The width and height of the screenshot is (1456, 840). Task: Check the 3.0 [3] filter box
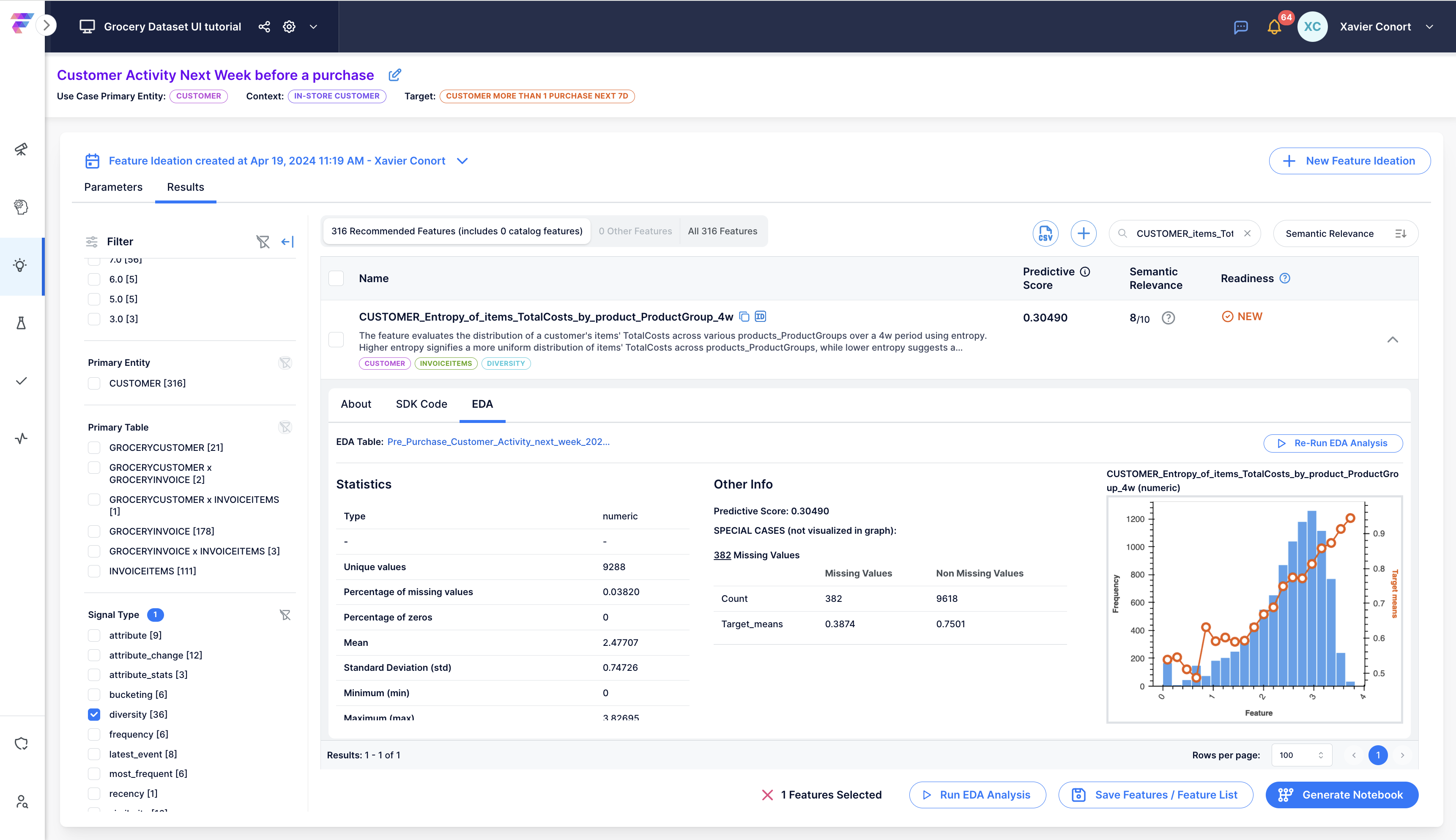pos(94,319)
